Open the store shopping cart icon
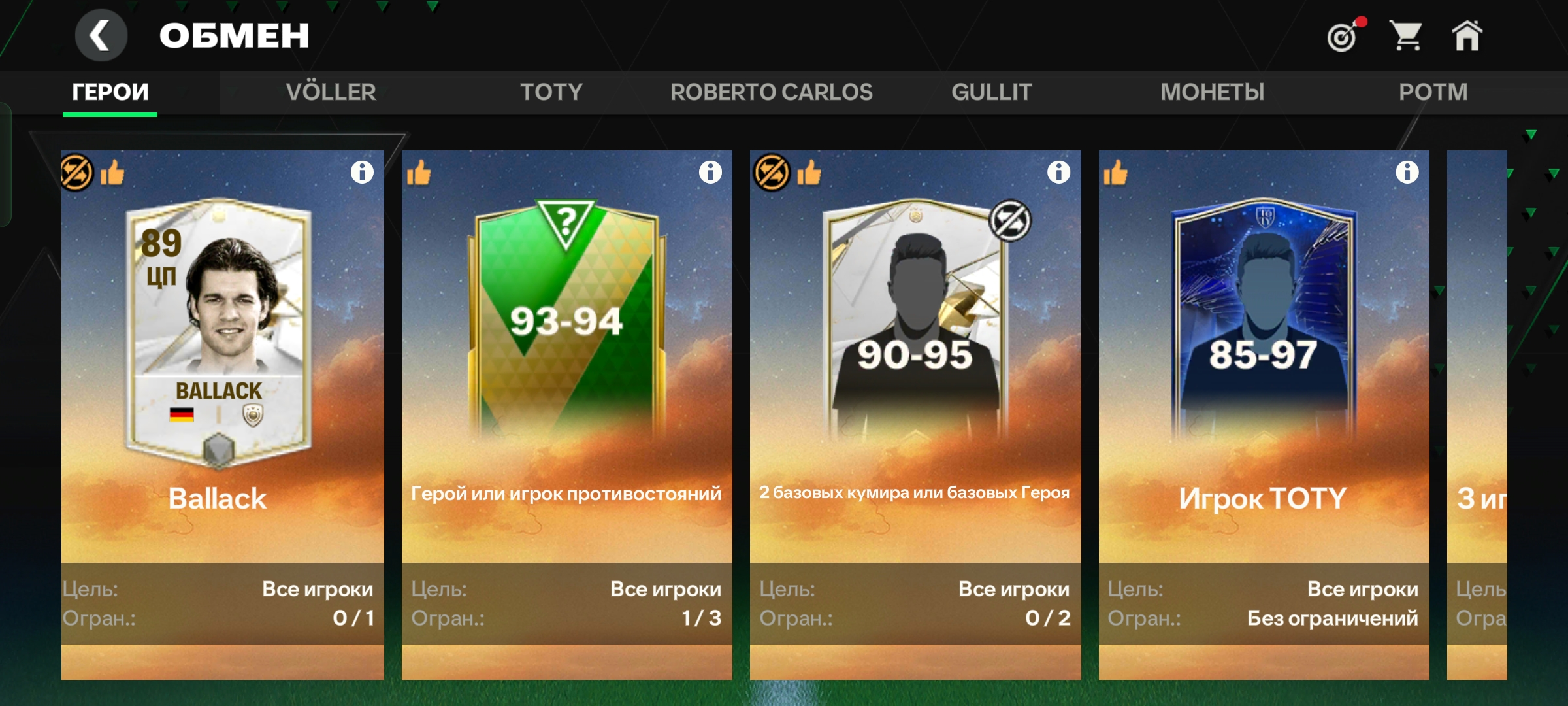Viewport: 1568px width, 706px height. pyautogui.click(x=1405, y=35)
